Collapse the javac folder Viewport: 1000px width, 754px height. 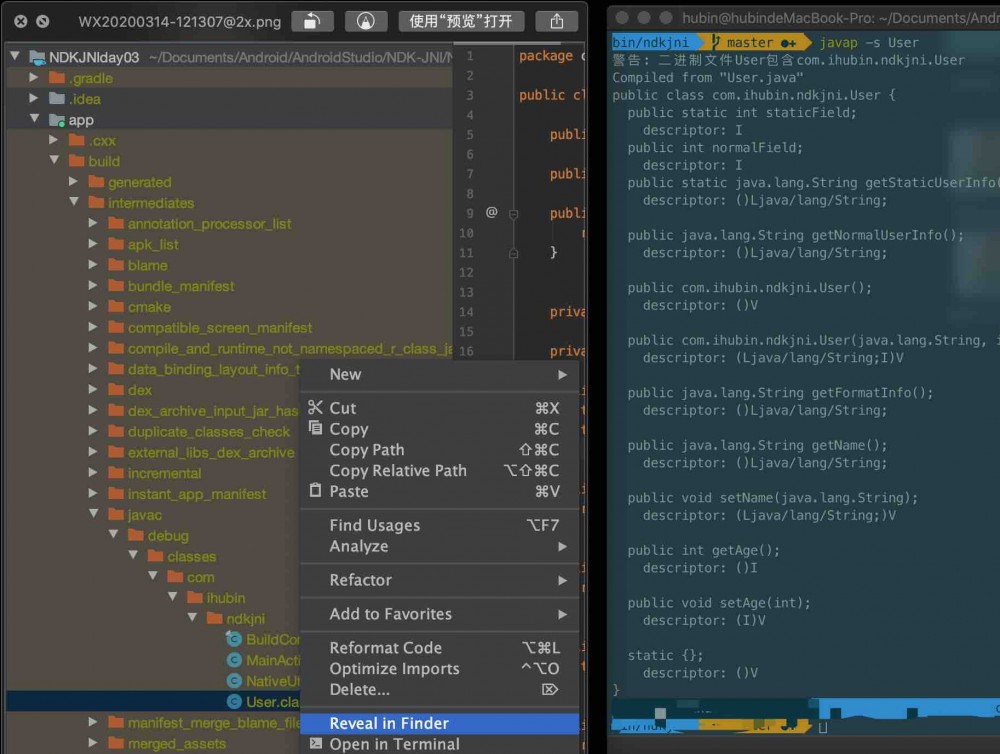tap(94, 515)
